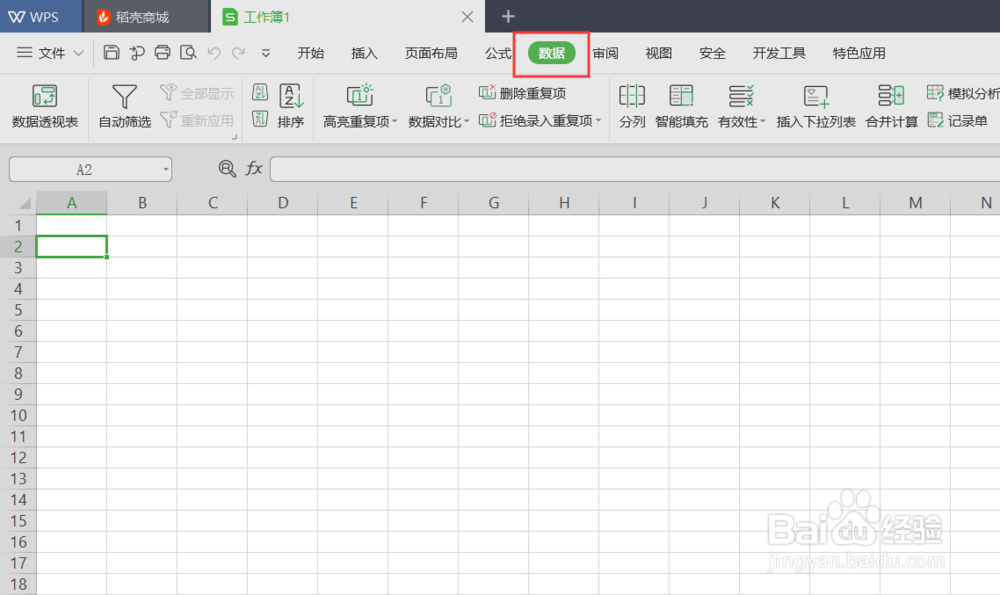Open the 审阅 tab

click(x=605, y=53)
